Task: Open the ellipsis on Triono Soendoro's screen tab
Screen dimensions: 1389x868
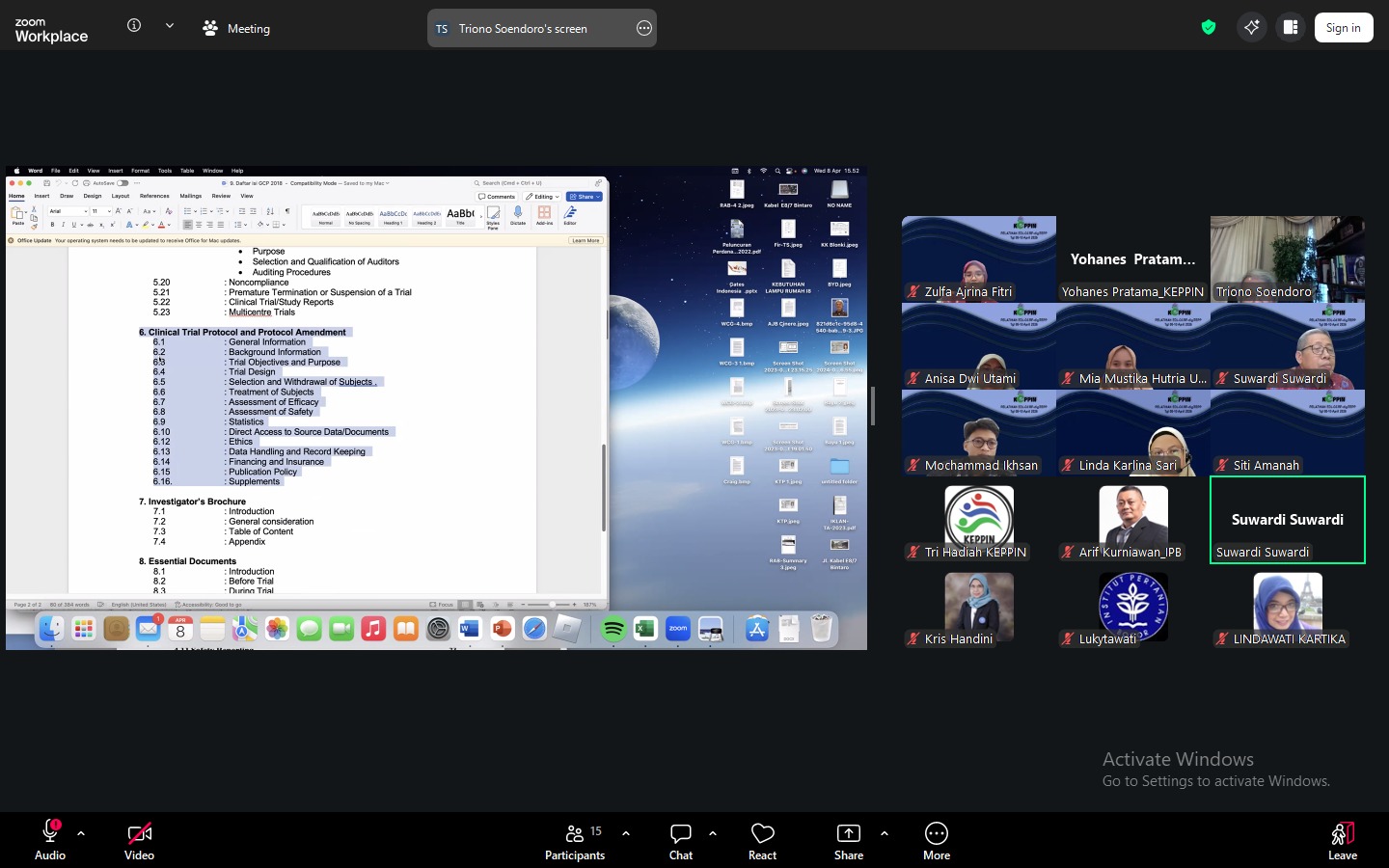Action: [644, 29]
